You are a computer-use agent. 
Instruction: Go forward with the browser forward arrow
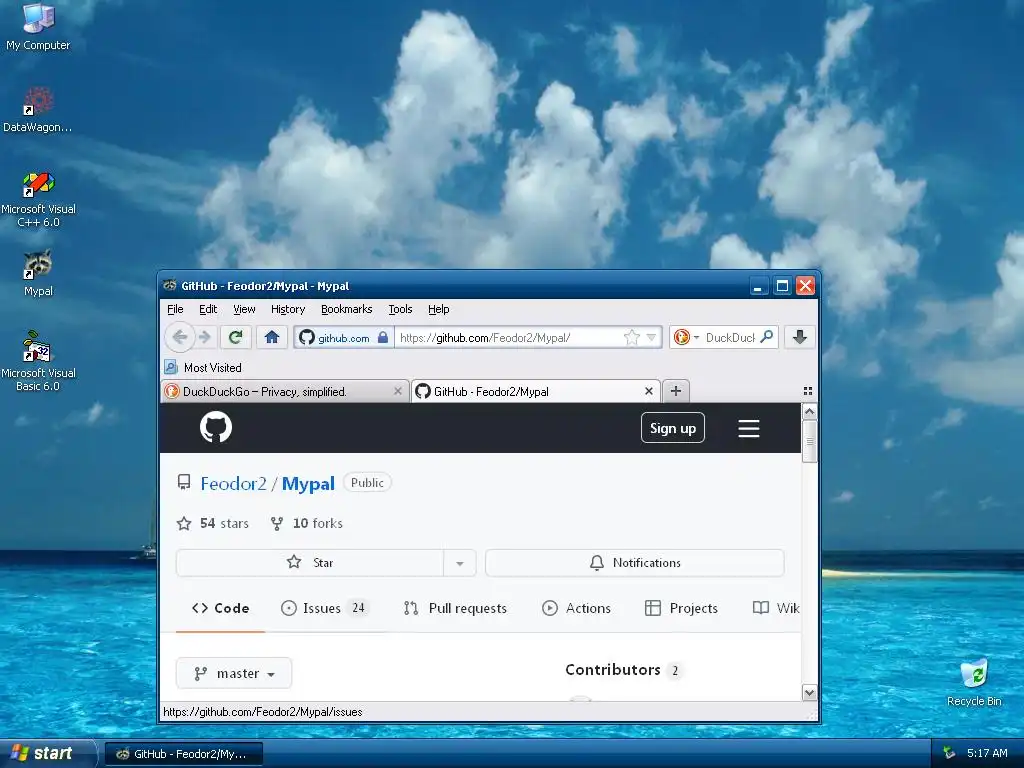(204, 337)
